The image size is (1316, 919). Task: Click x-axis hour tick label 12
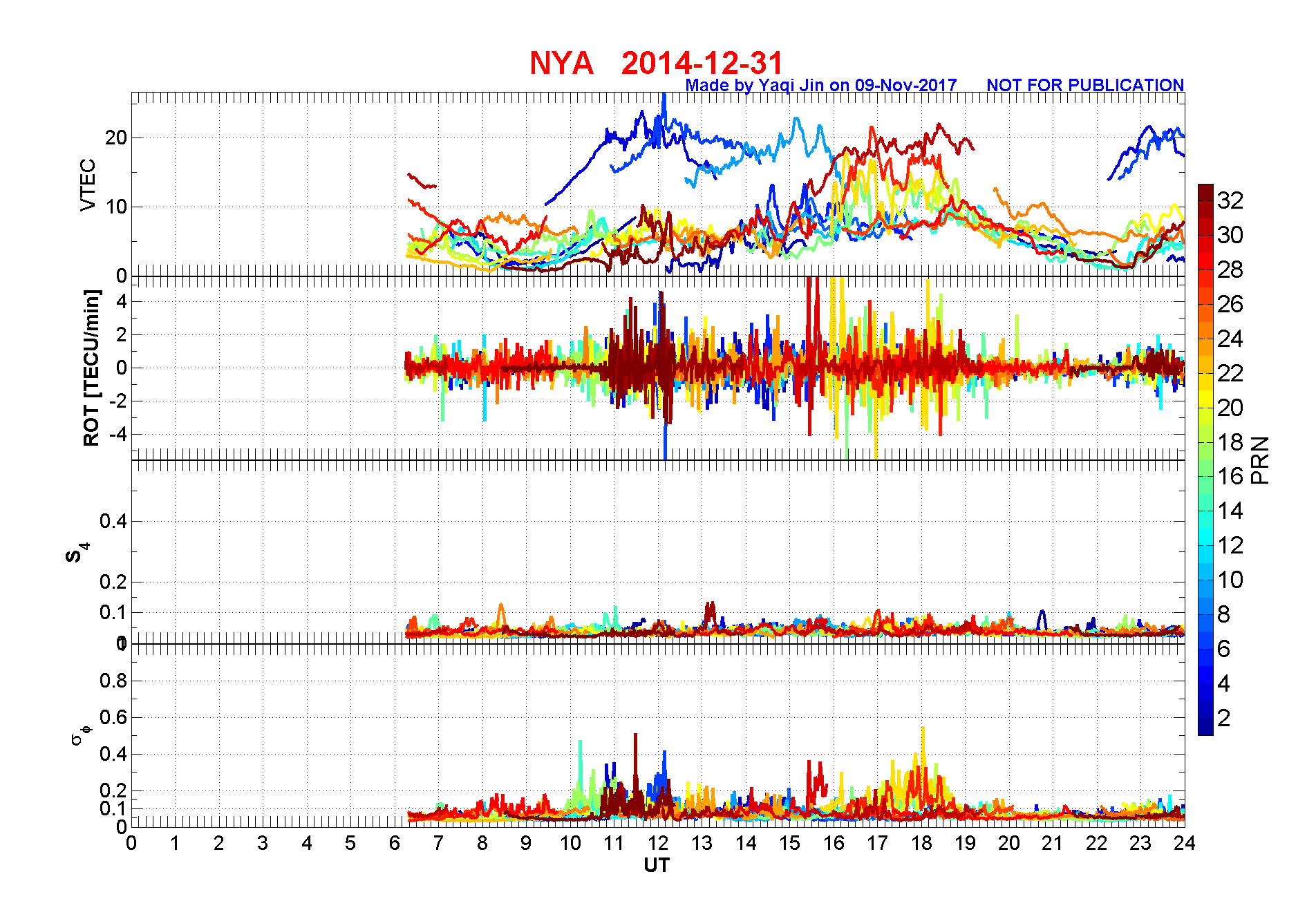click(658, 843)
